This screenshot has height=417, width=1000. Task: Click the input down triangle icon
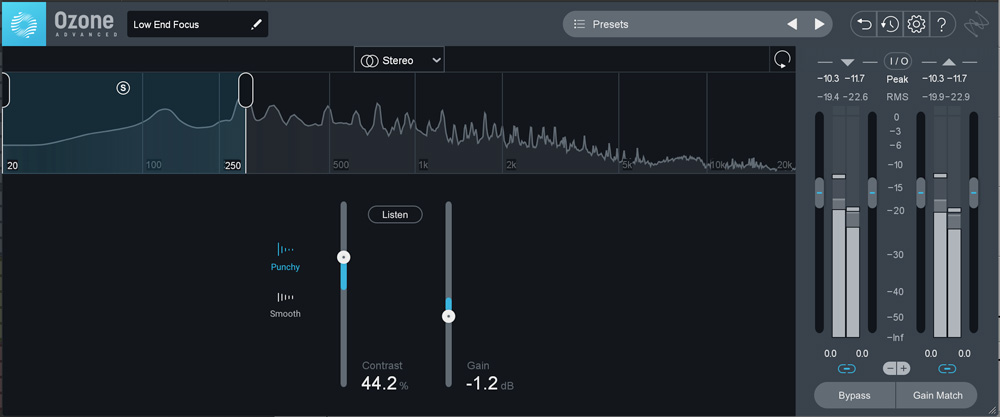tap(847, 62)
